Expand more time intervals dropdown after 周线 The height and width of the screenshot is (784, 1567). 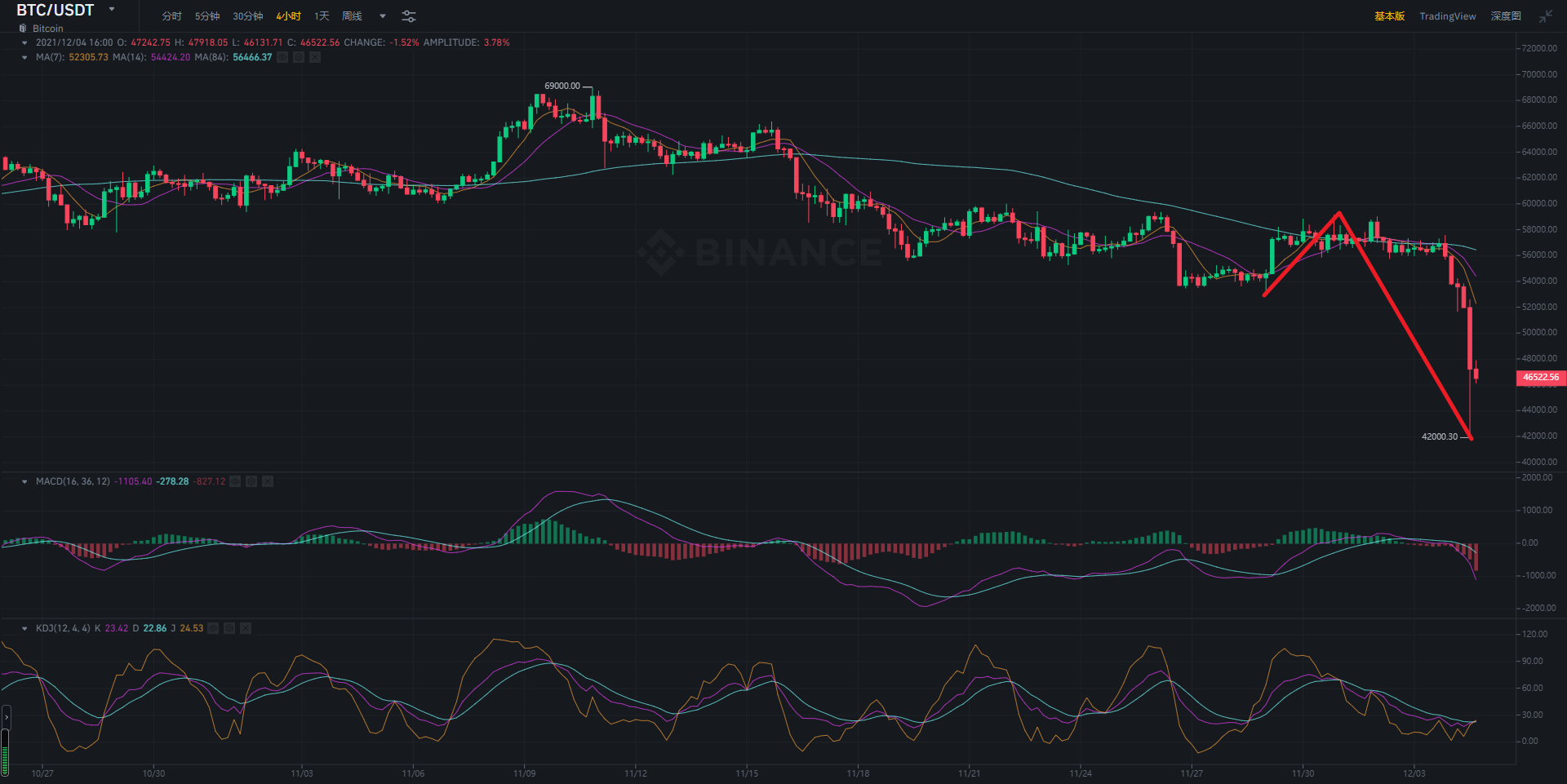tap(383, 16)
